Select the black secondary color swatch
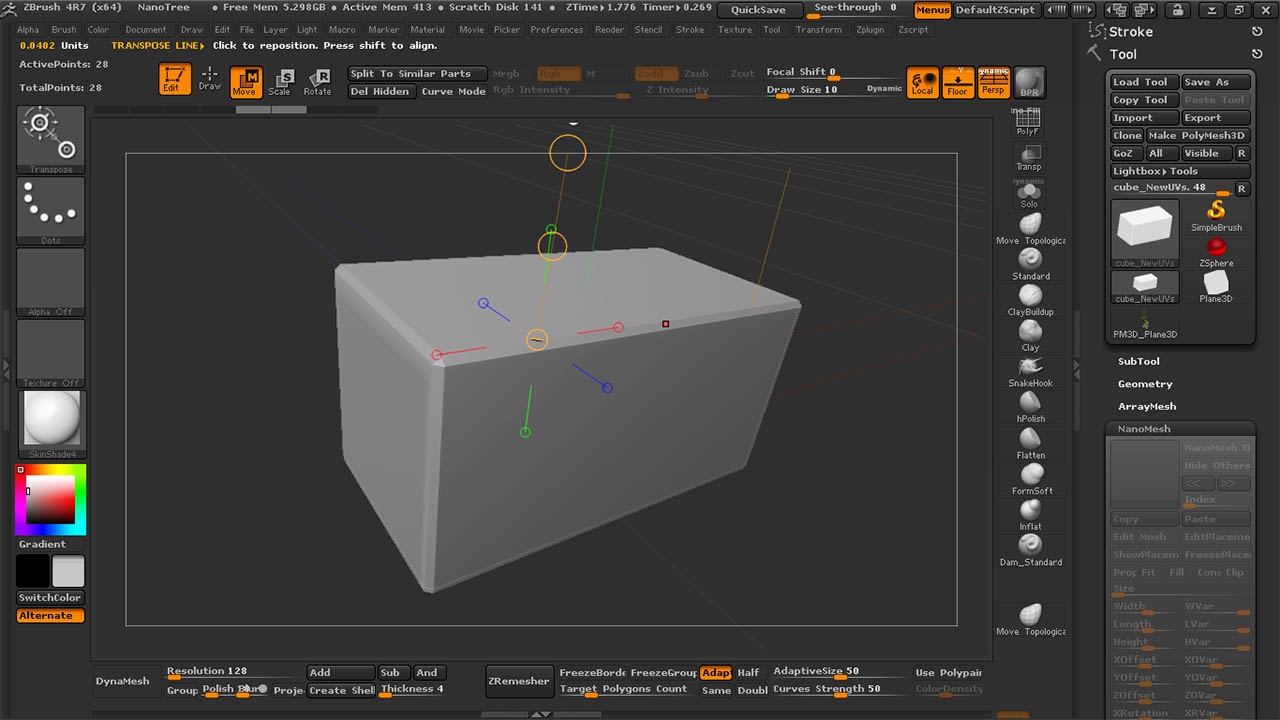This screenshot has width=1280, height=720. click(33, 572)
